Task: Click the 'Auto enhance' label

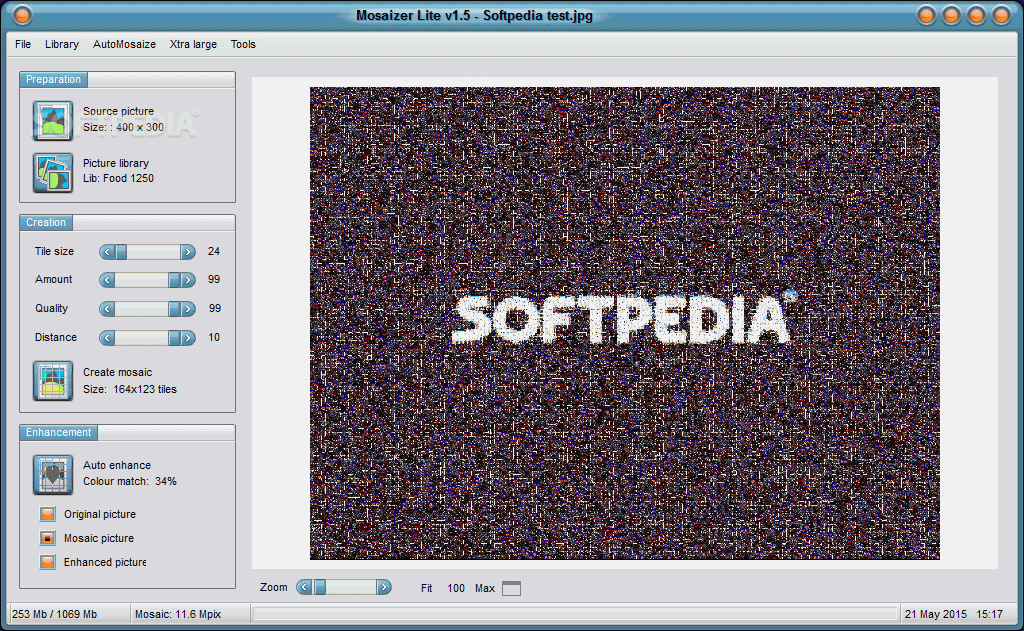Action: [117, 465]
